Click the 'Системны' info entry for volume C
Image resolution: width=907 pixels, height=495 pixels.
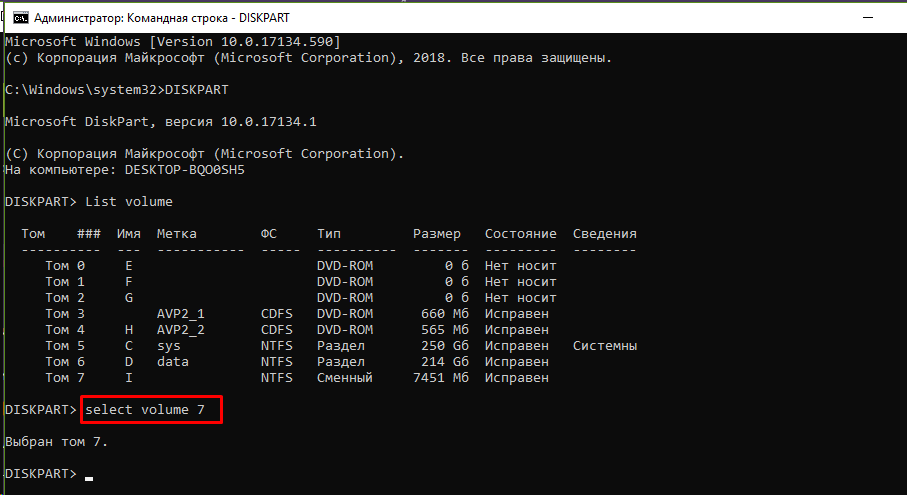click(x=604, y=346)
